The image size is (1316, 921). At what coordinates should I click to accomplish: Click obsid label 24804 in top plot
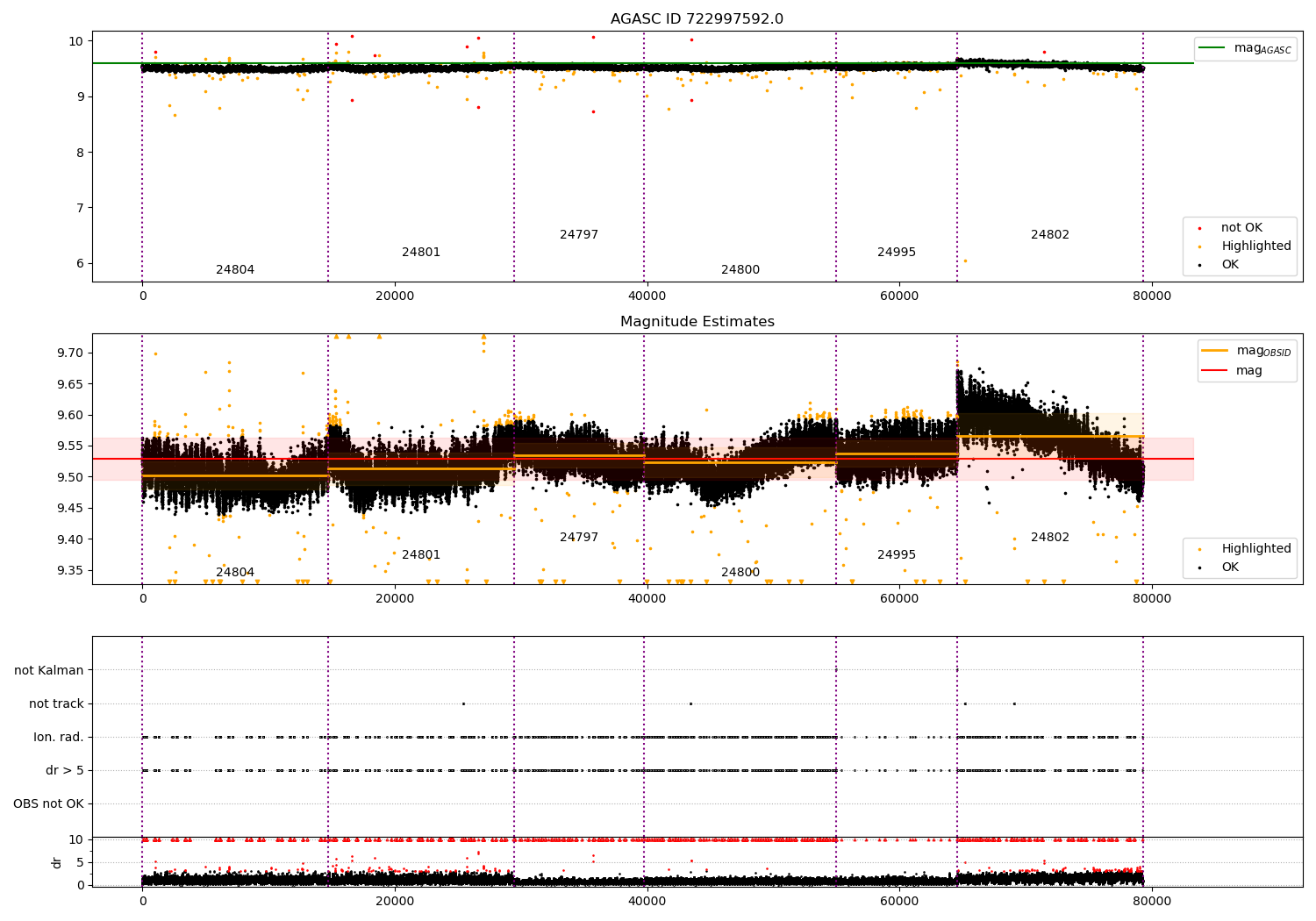(235, 270)
